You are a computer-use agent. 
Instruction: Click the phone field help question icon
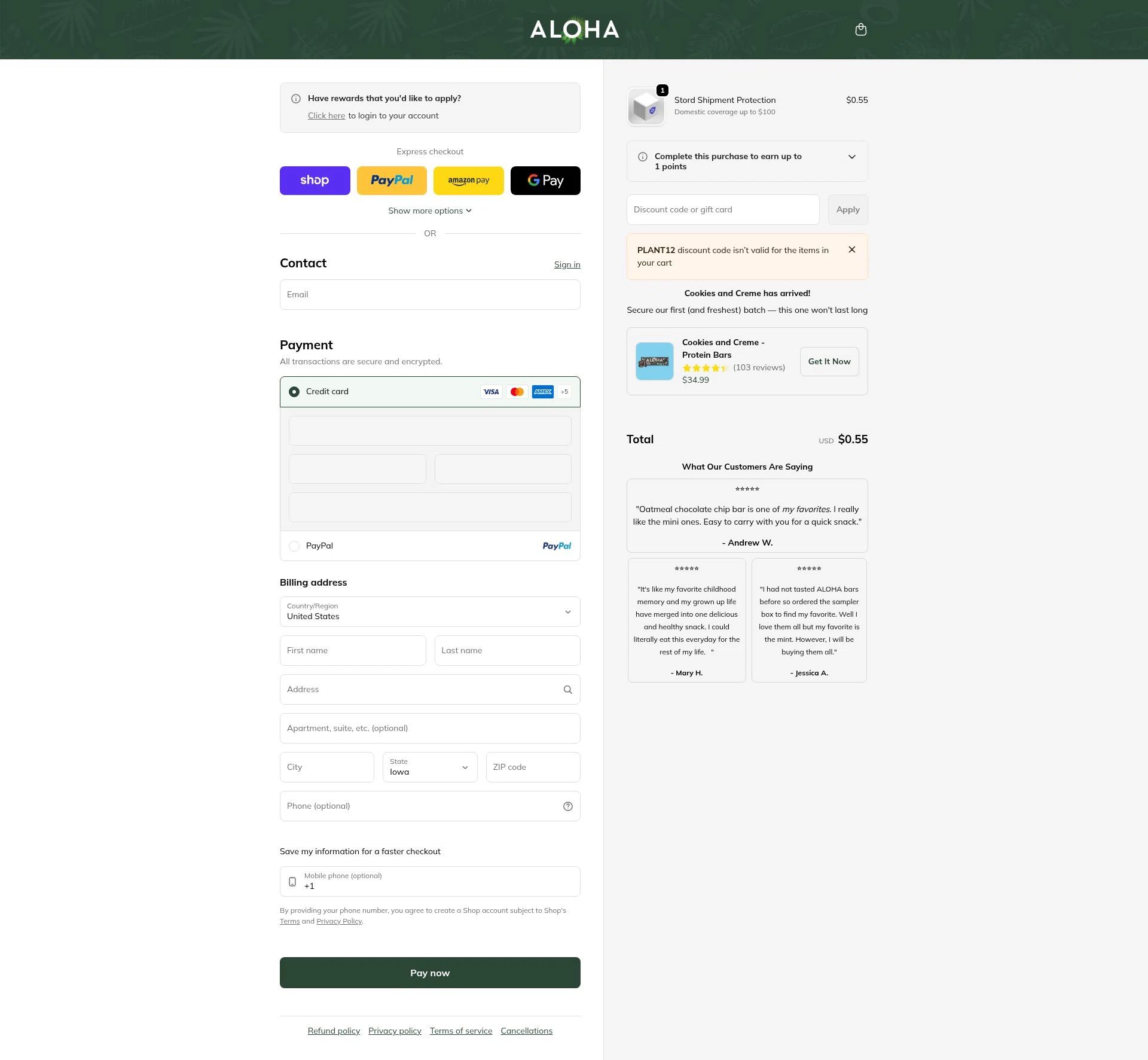click(x=567, y=806)
